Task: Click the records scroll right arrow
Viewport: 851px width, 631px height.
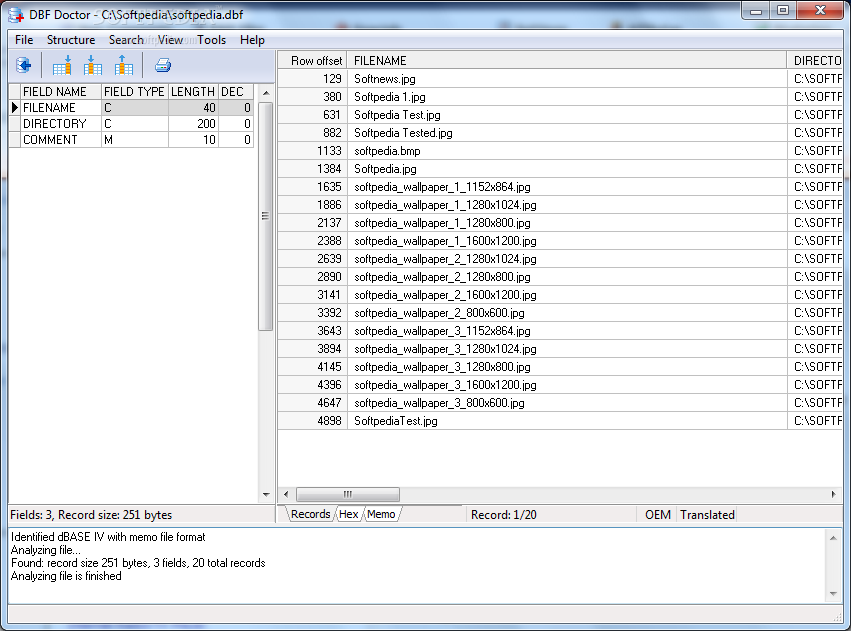Action: (834, 494)
